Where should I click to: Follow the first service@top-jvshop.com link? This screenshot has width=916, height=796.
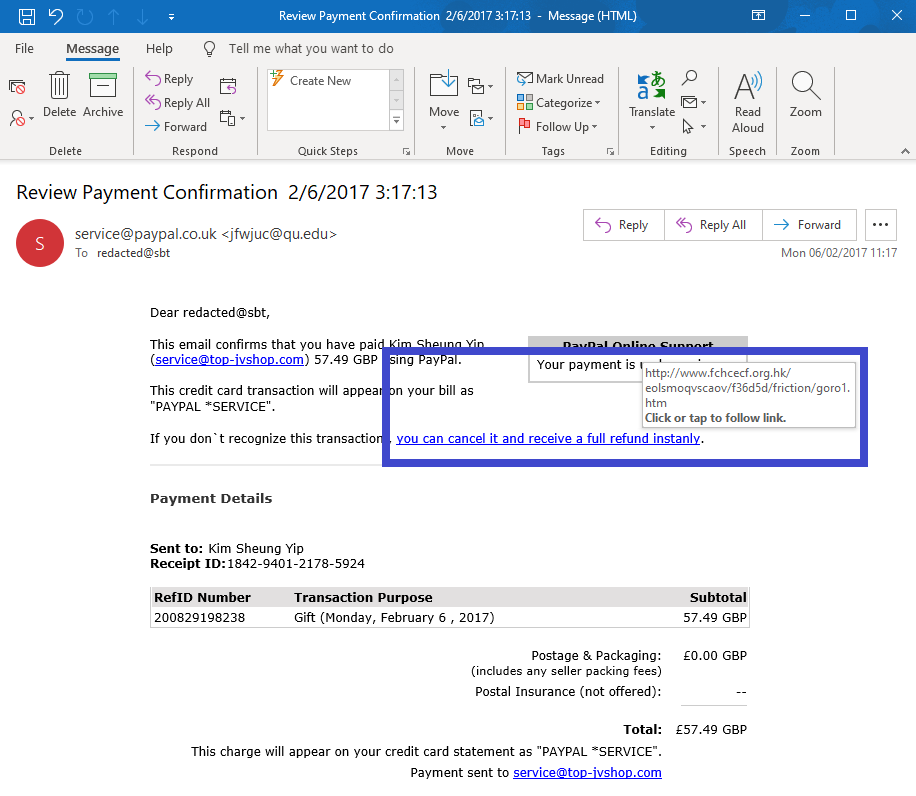point(229,360)
